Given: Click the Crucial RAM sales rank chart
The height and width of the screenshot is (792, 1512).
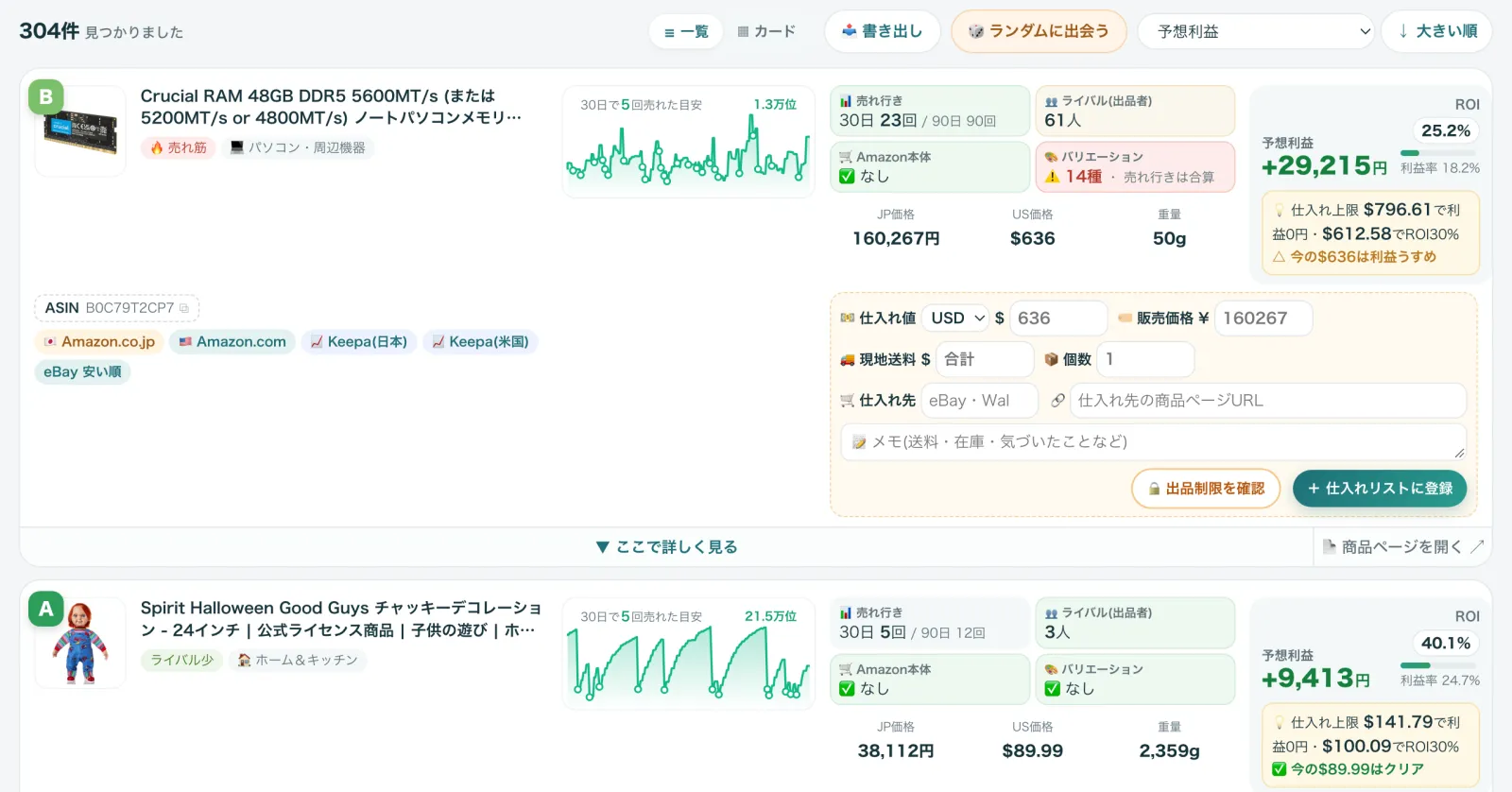Looking at the screenshot, I should [688, 142].
